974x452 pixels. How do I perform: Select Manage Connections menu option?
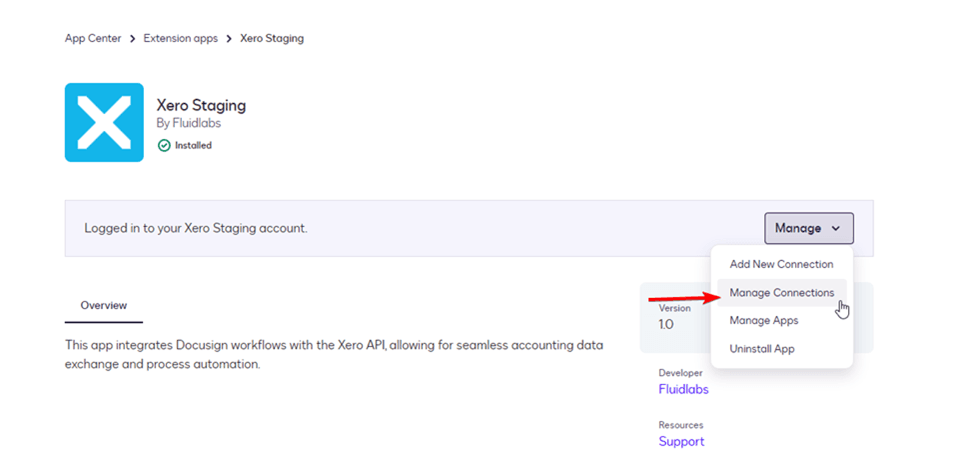tap(781, 293)
